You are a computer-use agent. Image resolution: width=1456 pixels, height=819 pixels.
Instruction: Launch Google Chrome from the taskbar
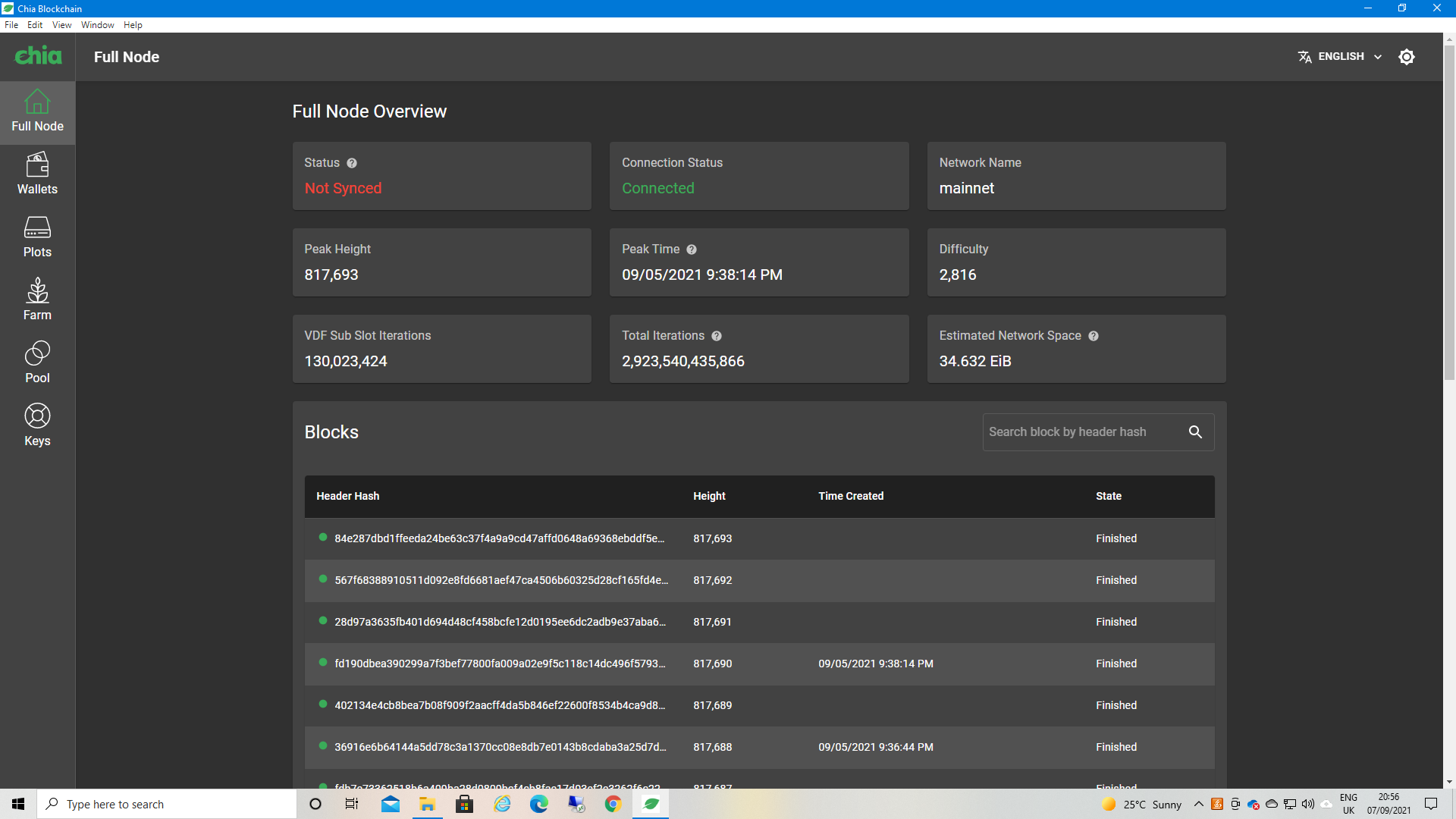[x=613, y=804]
